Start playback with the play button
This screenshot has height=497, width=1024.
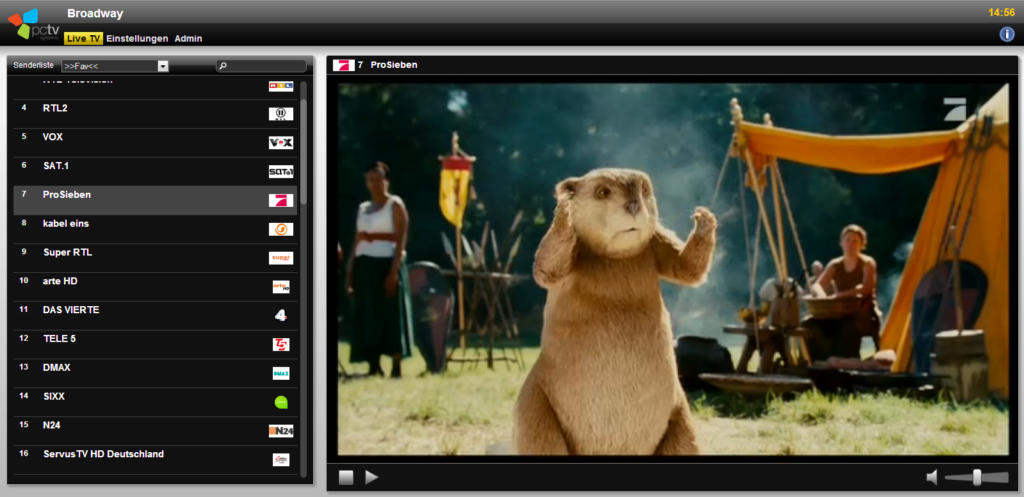tap(372, 477)
